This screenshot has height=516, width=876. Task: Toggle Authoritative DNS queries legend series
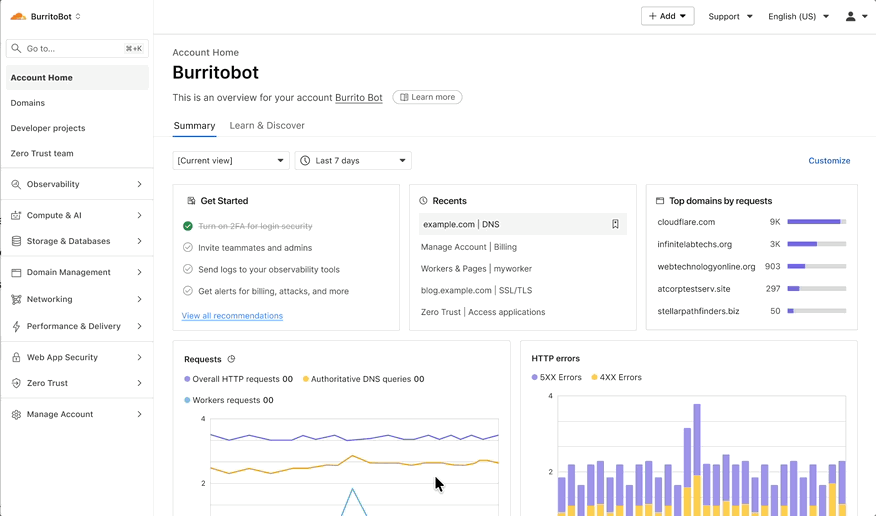(363, 379)
